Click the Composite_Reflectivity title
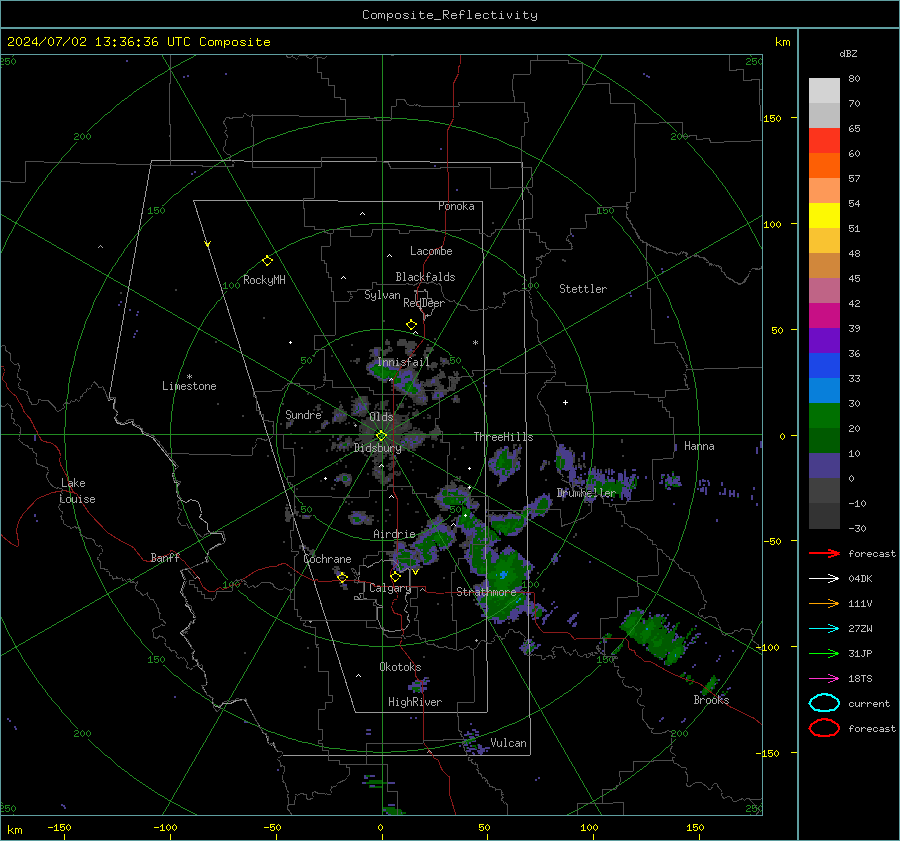900x841 pixels. [450, 15]
